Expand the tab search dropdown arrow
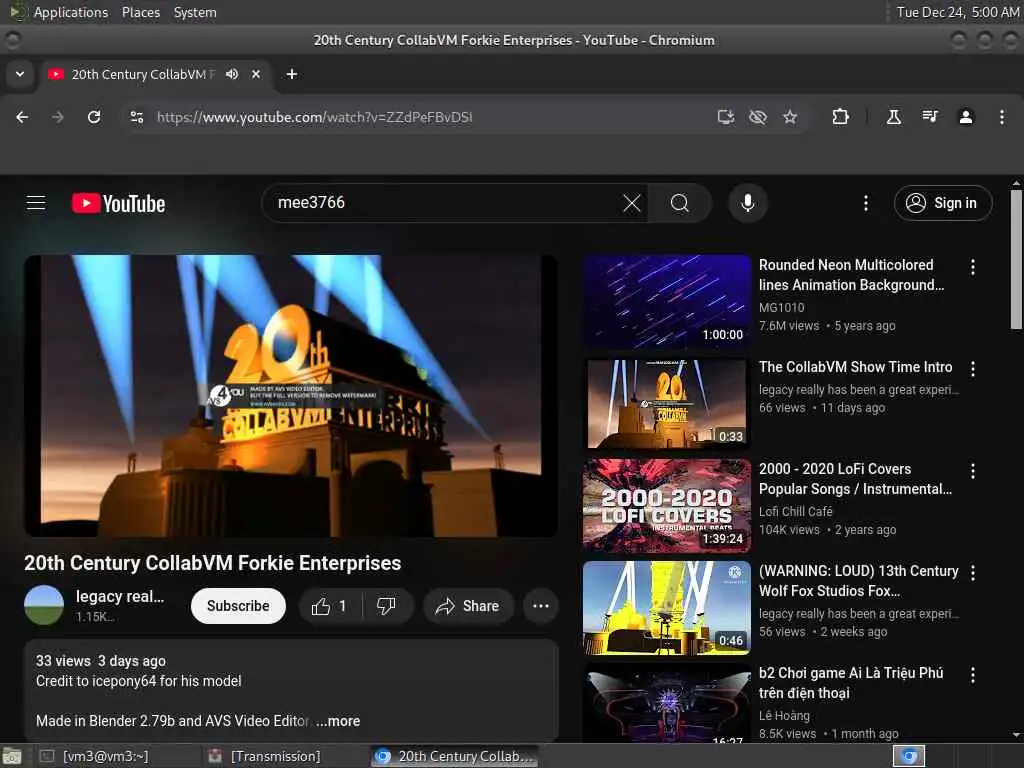The height and width of the screenshot is (768, 1024). (x=20, y=74)
